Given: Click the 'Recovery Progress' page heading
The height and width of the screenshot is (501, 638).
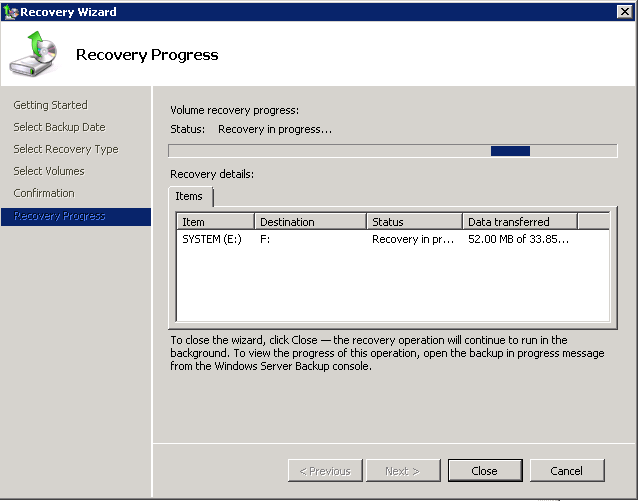Looking at the screenshot, I should point(147,55).
